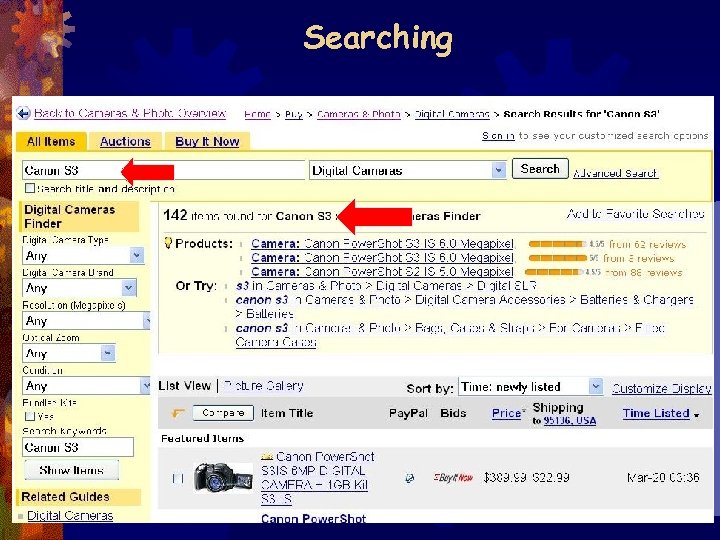Screen dimensions: 720x540
Task: Click the rating bar for 63 reviews product
Action: tap(557, 244)
